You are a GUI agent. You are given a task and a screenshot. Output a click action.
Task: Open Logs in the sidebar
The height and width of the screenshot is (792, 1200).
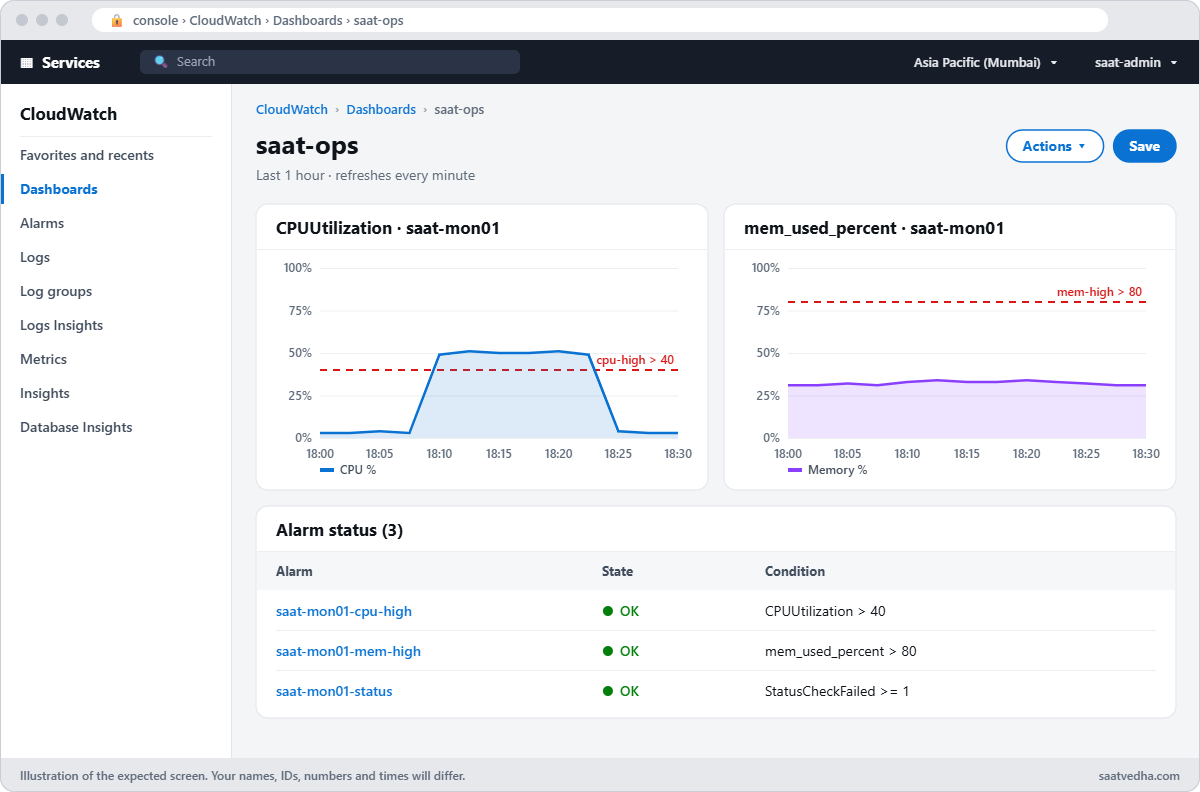[35, 257]
